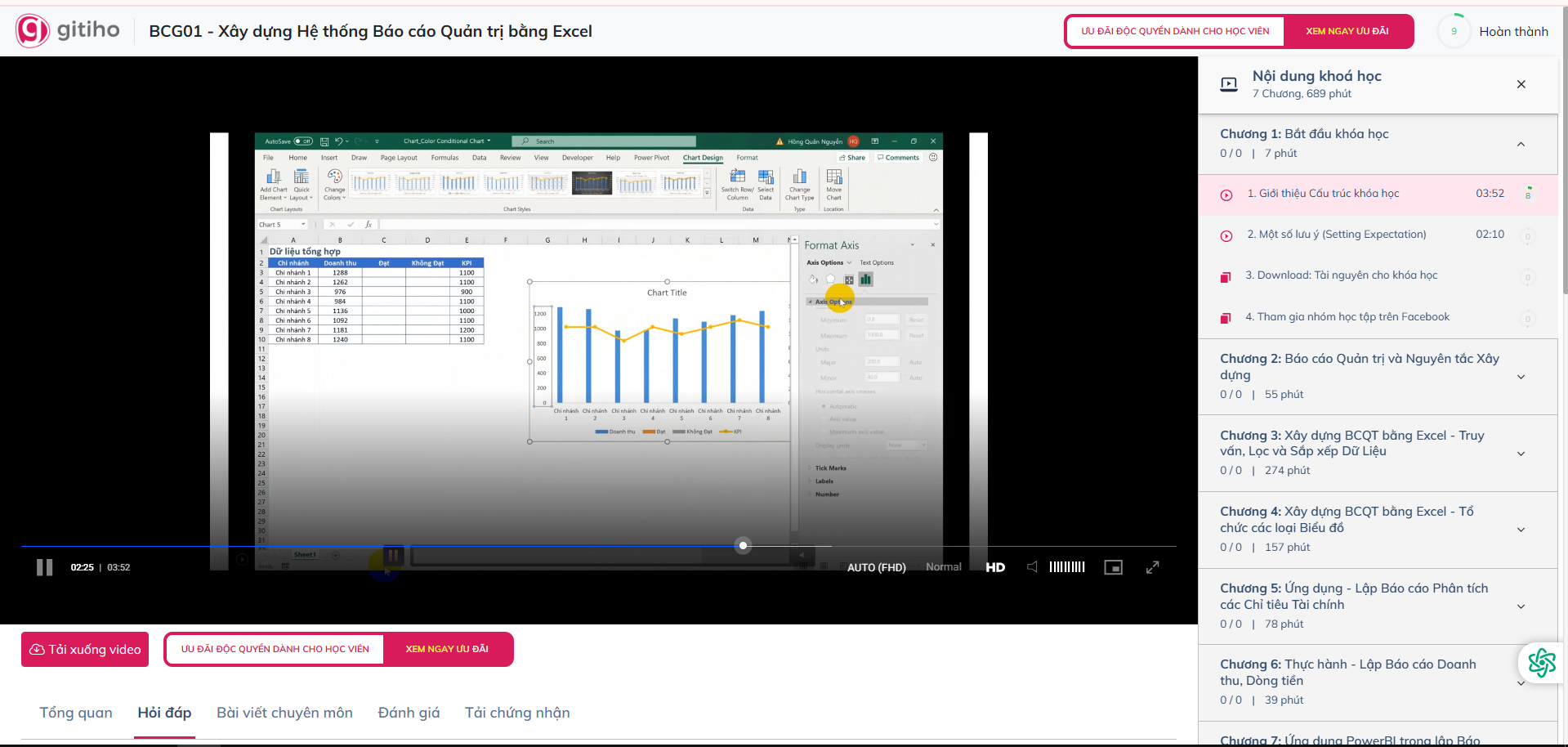Click the Axis Options bar-chart icon in video

tap(865, 280)
